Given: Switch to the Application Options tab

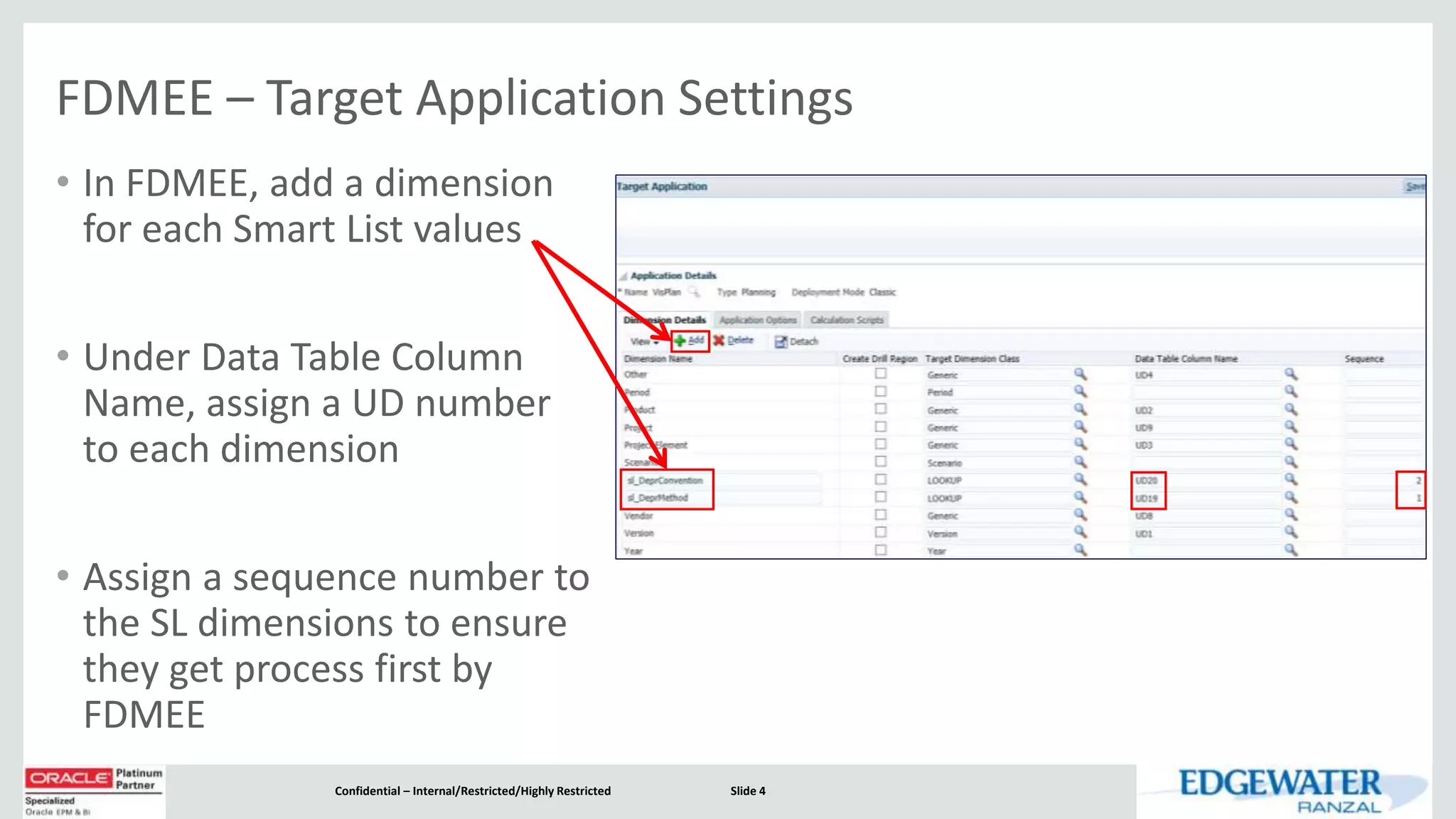Looking at the screenshot, I should point(757,321).
